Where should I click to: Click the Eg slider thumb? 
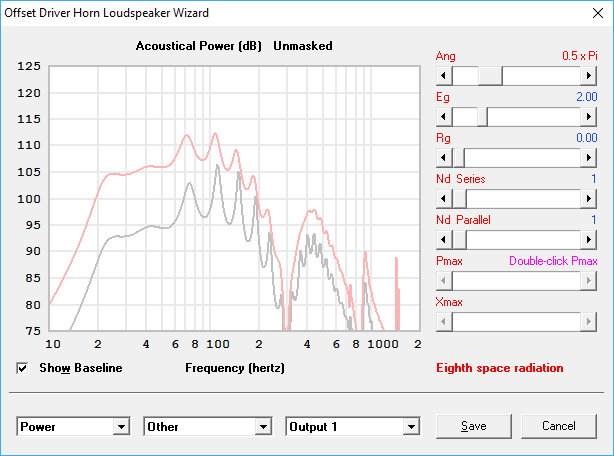[482, 117]
